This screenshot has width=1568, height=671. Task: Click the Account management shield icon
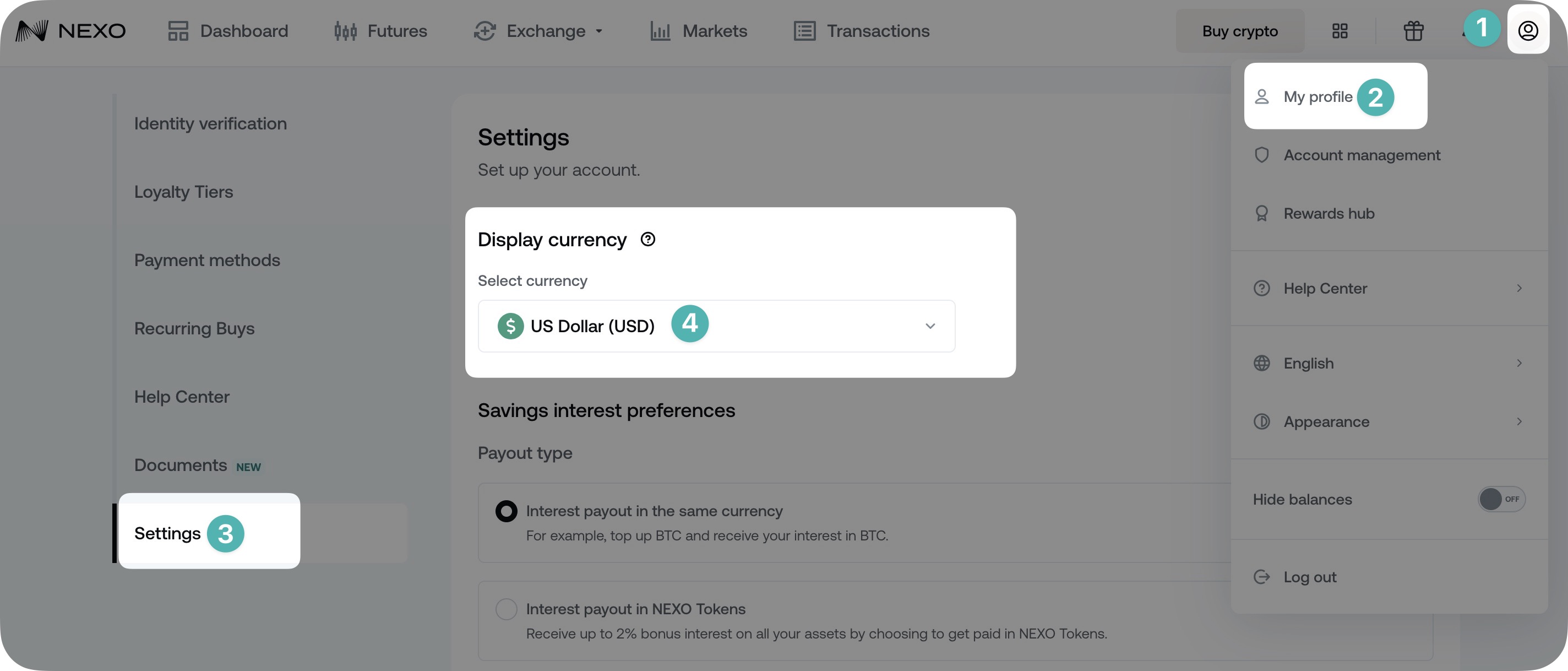tap(1262, 155)
